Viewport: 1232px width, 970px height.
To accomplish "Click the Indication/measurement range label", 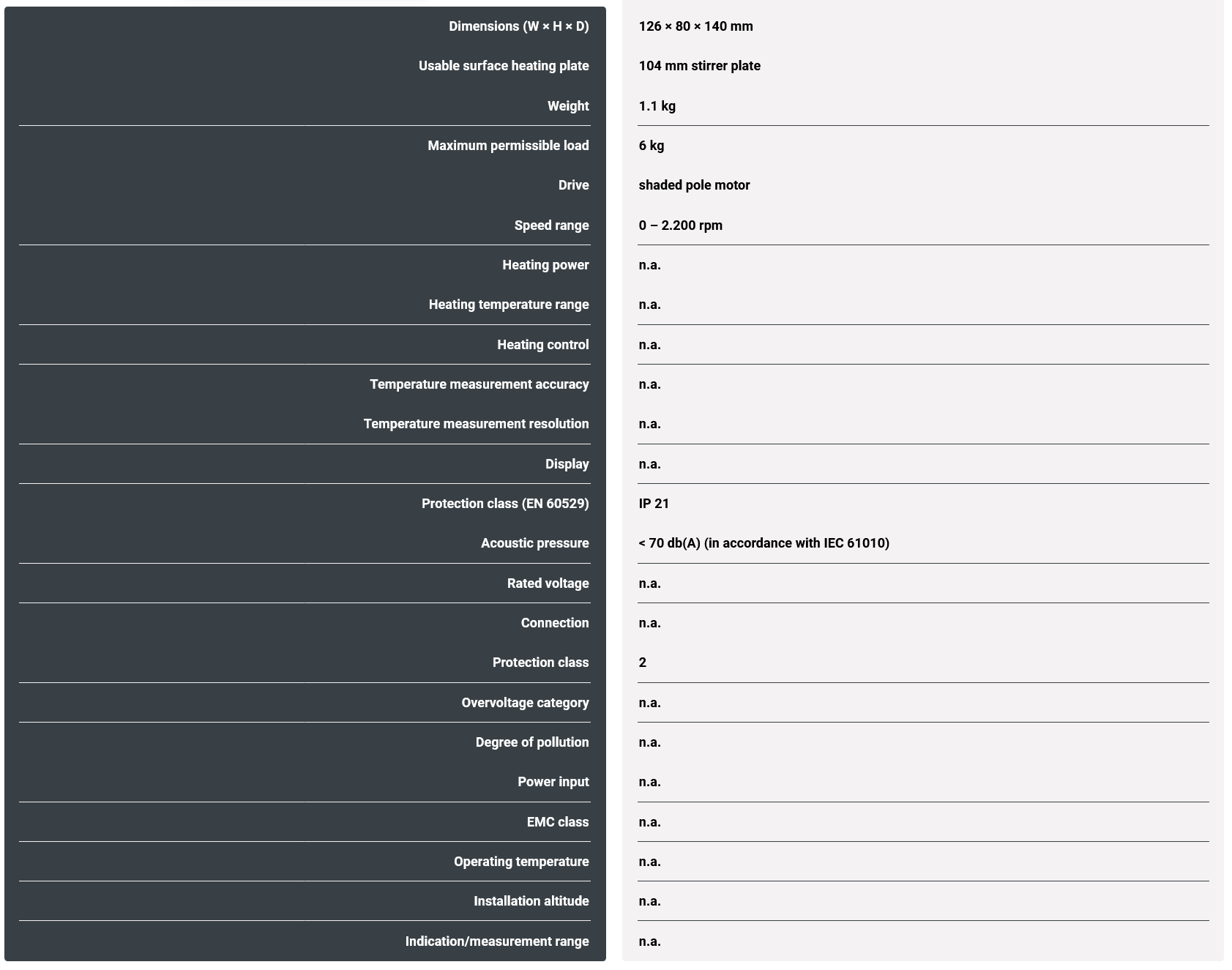I will pyautogui.click(x=497, y=941).
